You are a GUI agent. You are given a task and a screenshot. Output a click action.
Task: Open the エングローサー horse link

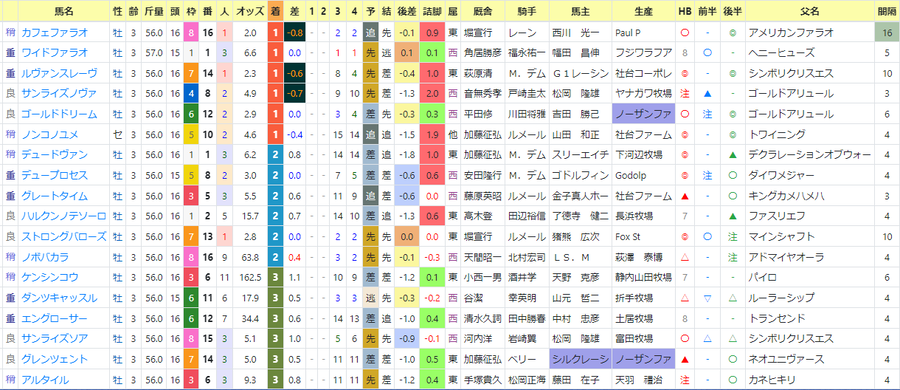coord(55,318)
